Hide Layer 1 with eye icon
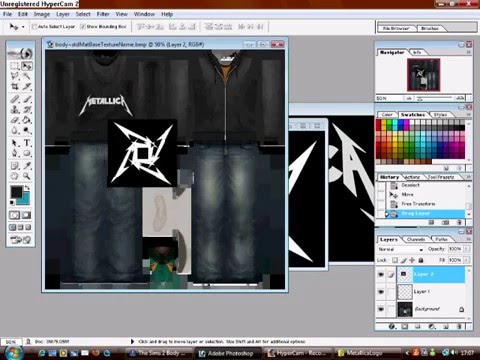Screen dimensions: 480x360 [x=381, y=292]
